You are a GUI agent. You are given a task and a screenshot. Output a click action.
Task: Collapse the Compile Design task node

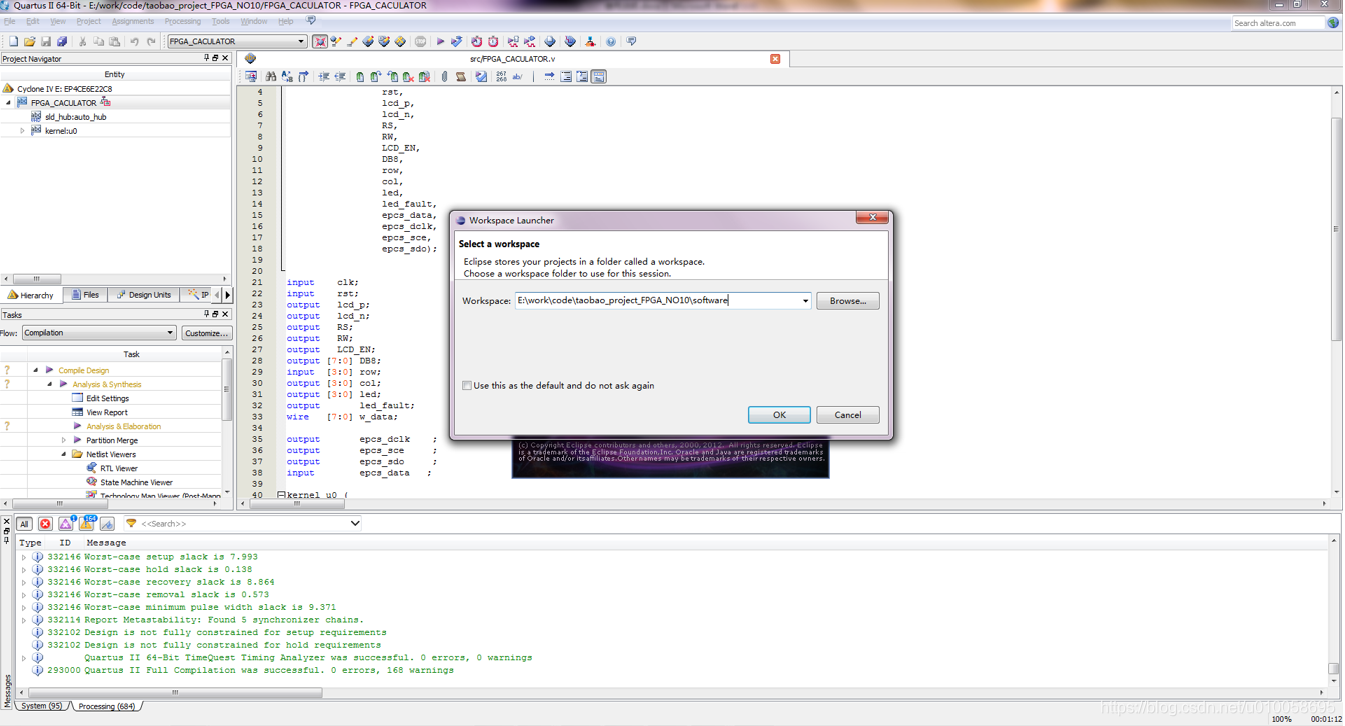point(36,370)
